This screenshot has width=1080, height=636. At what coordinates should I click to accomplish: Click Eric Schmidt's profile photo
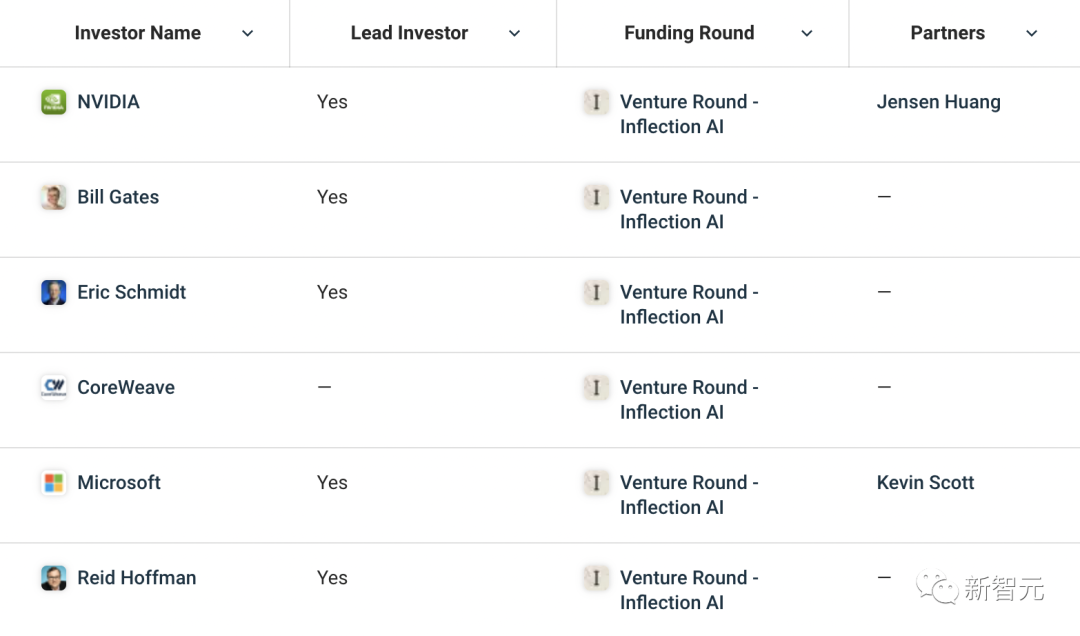53,292
